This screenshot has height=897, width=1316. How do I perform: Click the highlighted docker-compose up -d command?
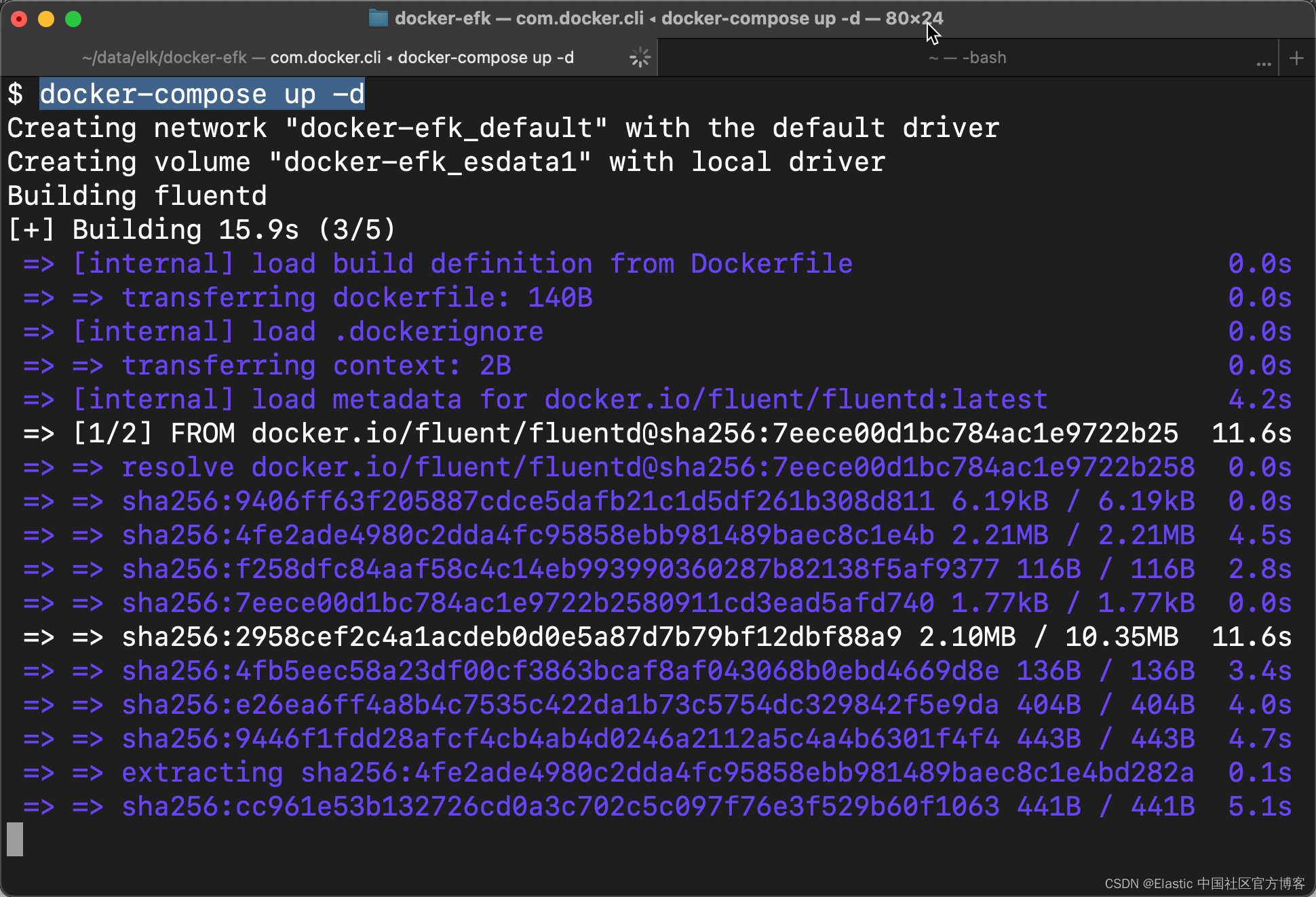pos(202,94)
